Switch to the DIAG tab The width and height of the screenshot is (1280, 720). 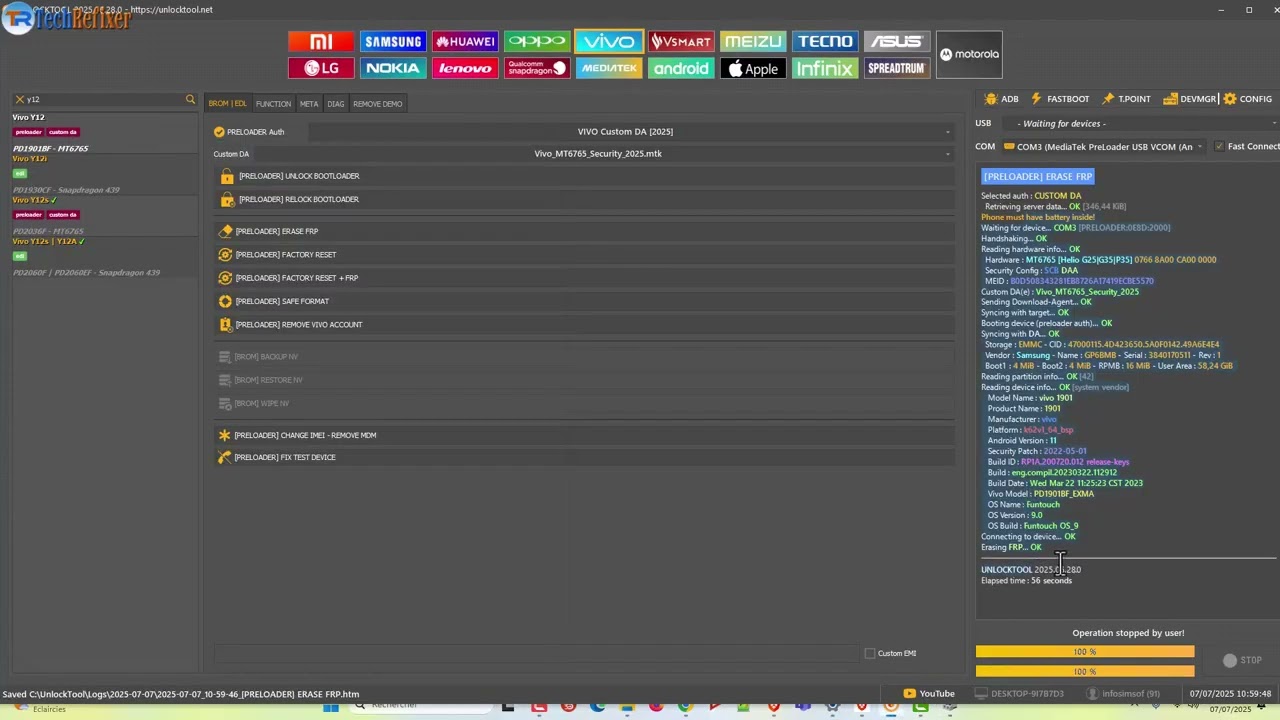point(335,104)
